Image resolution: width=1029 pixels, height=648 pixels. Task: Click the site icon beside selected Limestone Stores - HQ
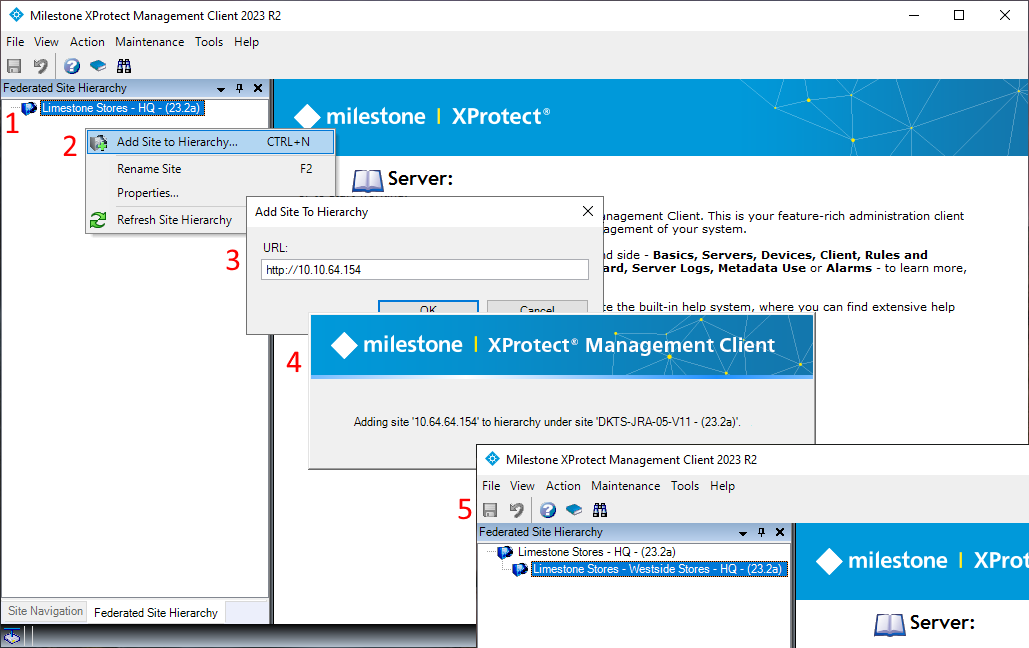click(29, 108)
